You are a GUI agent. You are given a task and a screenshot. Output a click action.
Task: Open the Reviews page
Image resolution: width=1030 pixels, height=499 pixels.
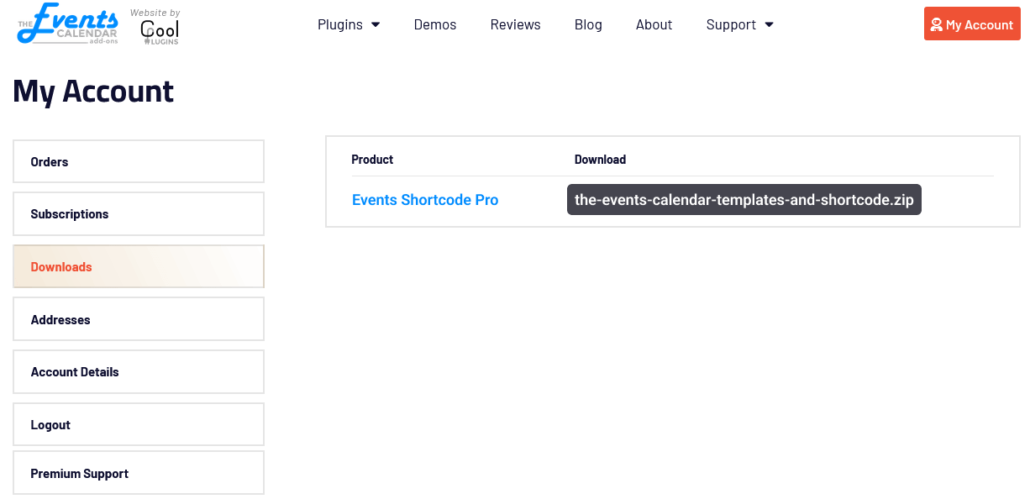515,25
